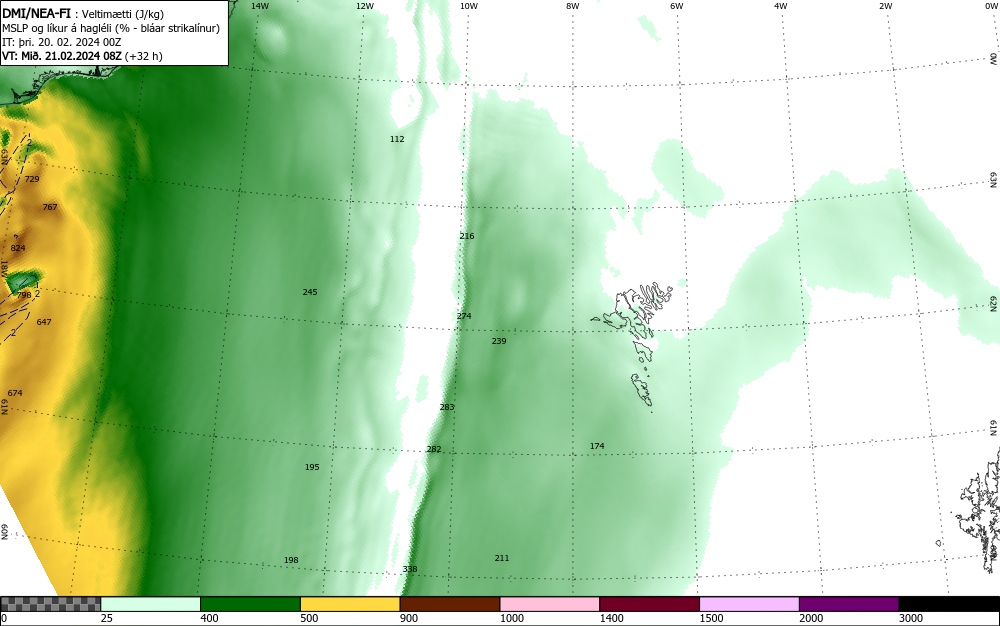Click the 8W longitude label

click(573, 6)
